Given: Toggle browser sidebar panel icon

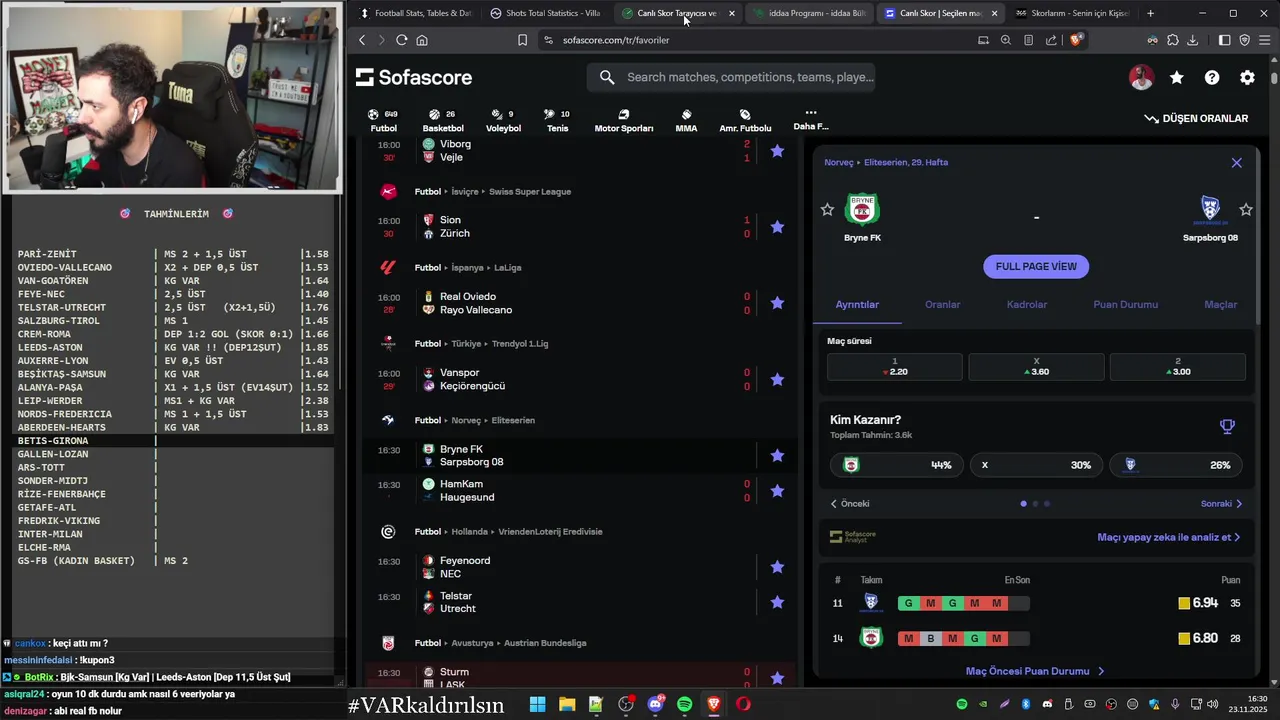Looking at the screenshot, I should (1225, 40).
